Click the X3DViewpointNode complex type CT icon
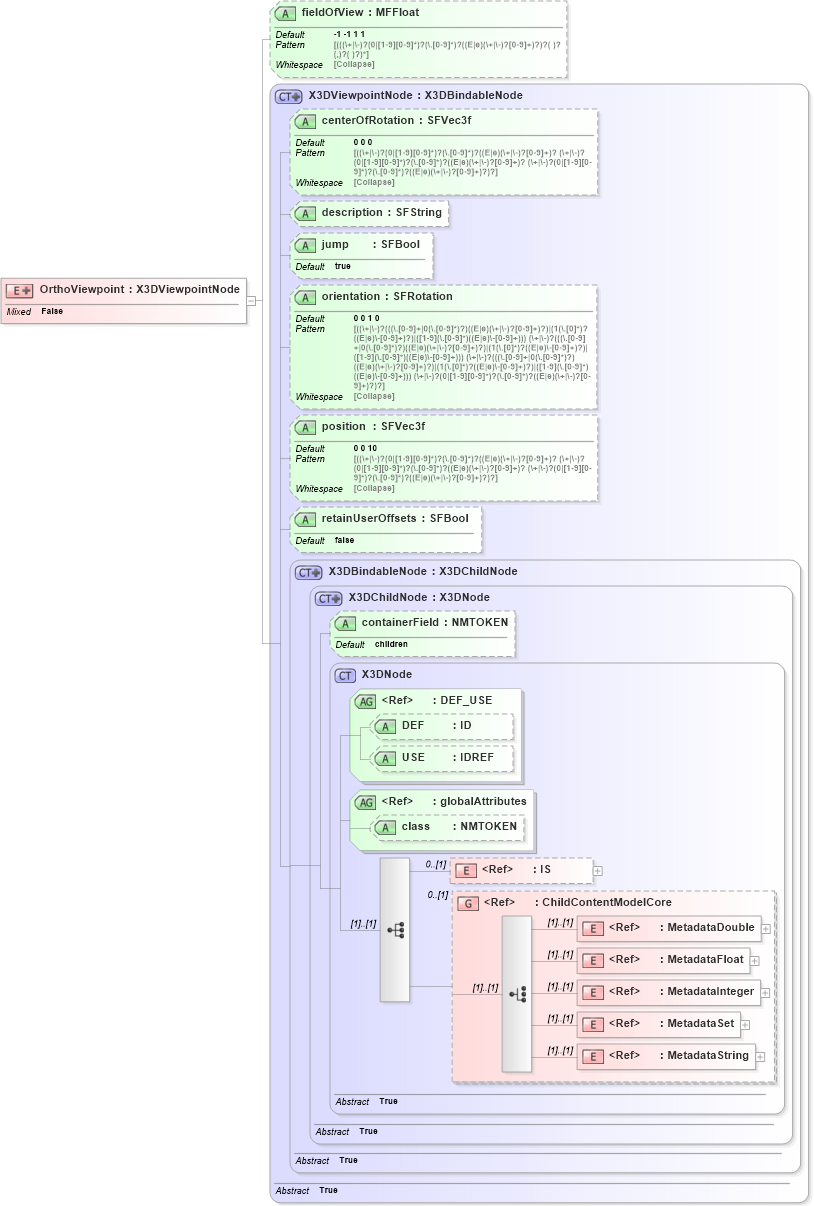Viewport: 814px width, 1206px height. pyautogui.click(x=289, y=97)
